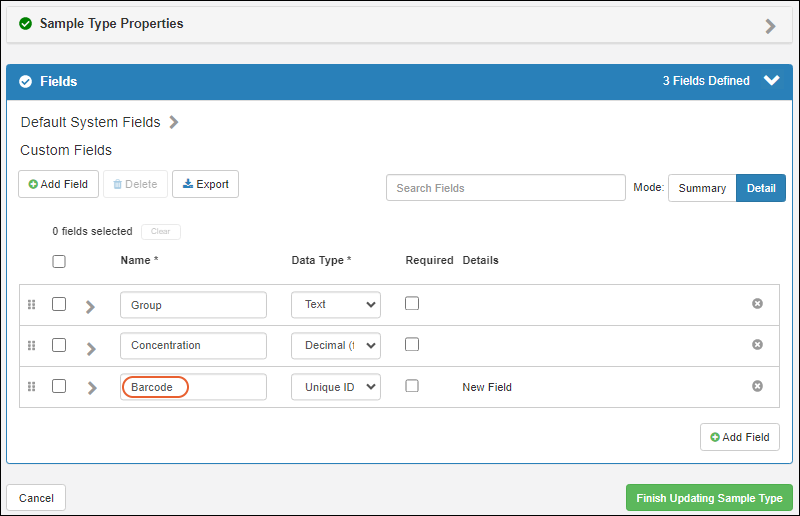800x516 pixels.
Task: Mark the Concentration field as Required
Action: tap(412, 345)
